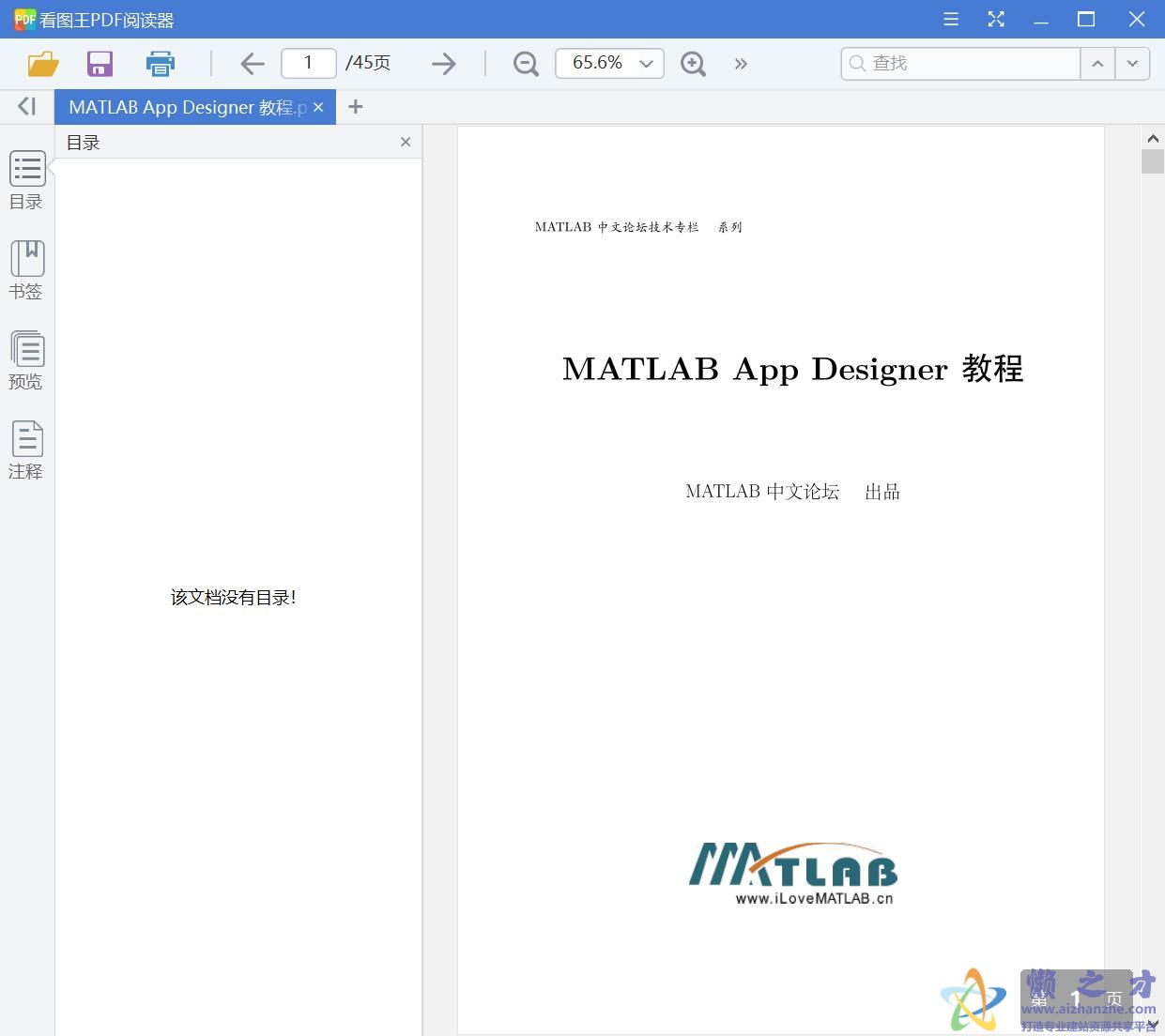1165x1036 pixels.
Task: Minimize the PDF reader window
Action: pos(1041,19)
